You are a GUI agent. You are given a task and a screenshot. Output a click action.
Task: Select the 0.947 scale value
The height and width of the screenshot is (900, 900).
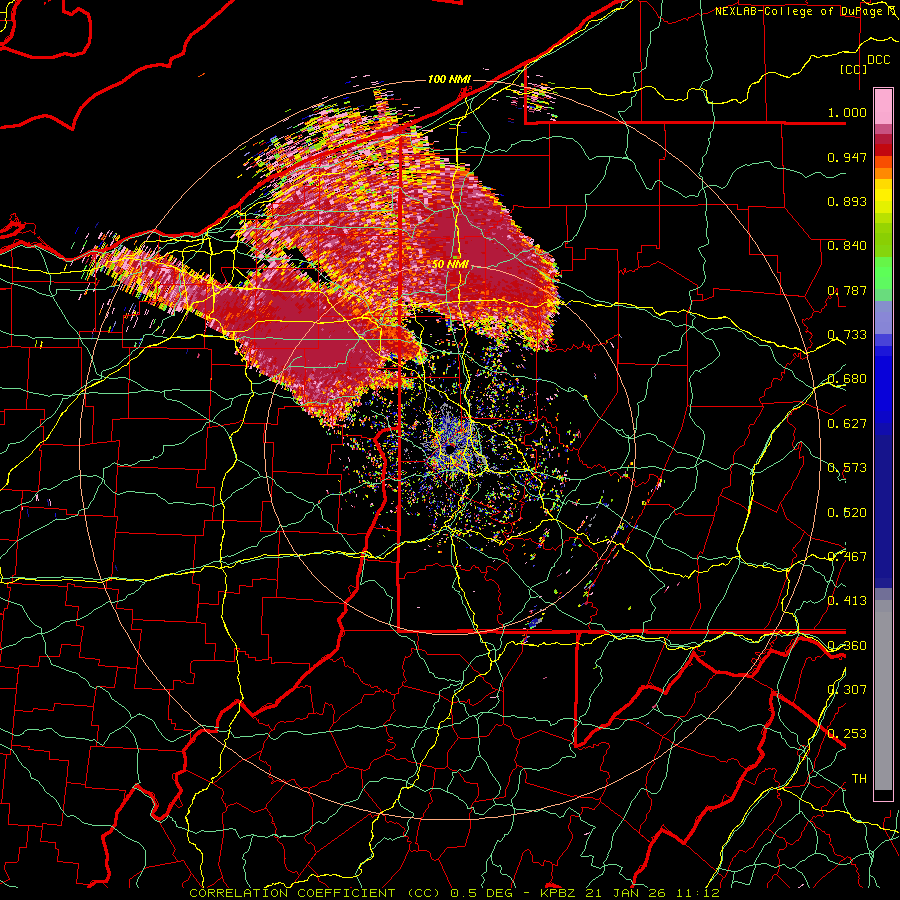[x=847, y=157]
